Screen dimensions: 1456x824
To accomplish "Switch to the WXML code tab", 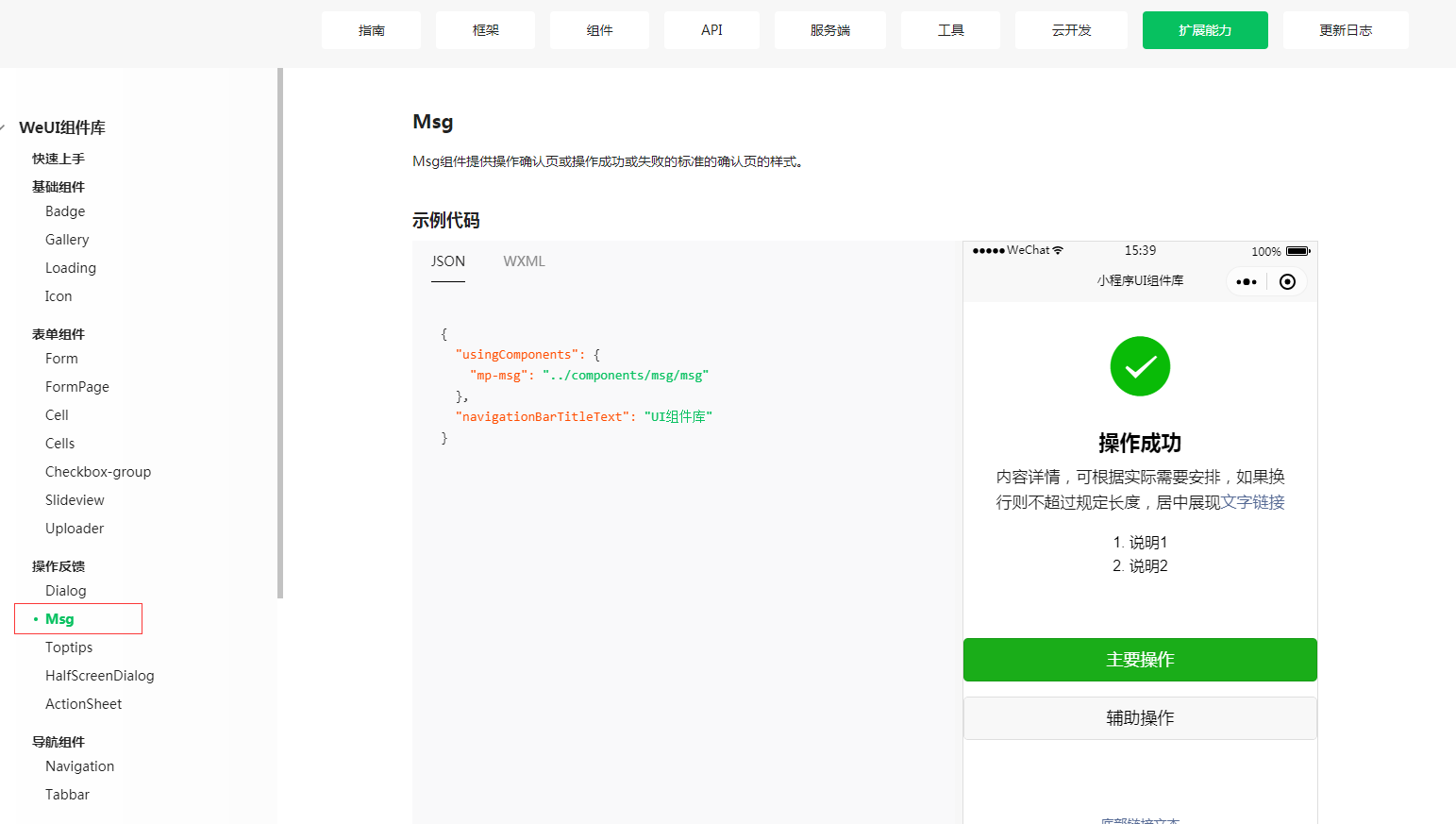I will pos(524,261).
